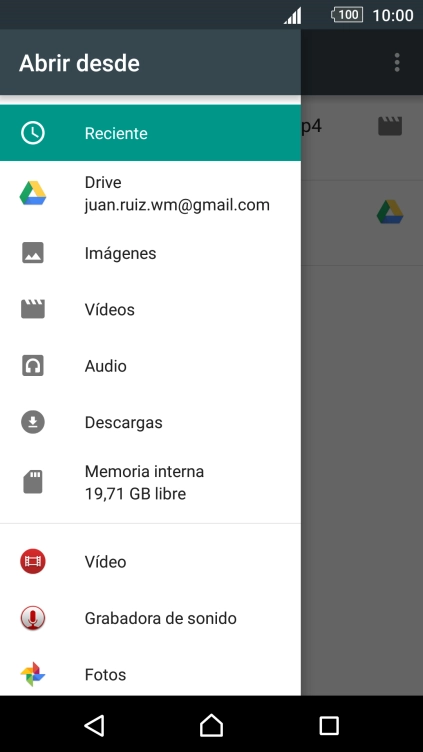Choose Drive juan.ruiz.wm@gmail.com account entry
Image resolution: width=423 pixels, height=752 pixels.
click(151, 194)
